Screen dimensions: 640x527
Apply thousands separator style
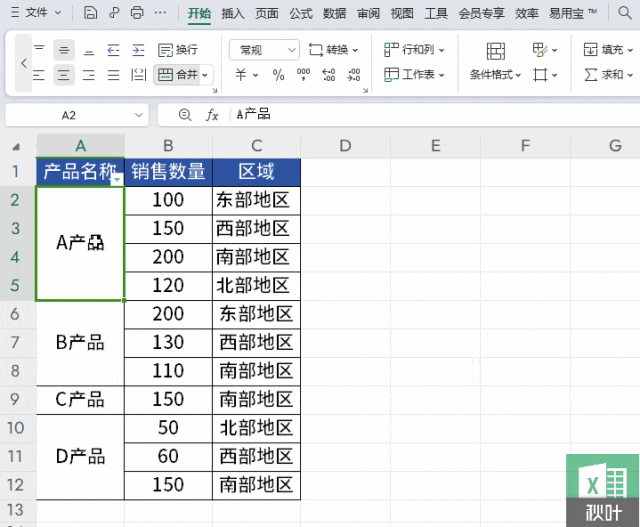(303, 75)
